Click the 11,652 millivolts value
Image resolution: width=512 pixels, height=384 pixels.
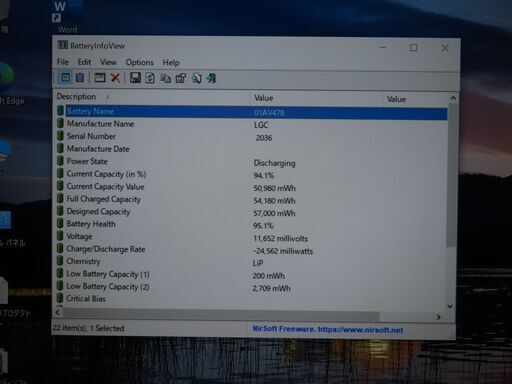(x=280, y=238)
